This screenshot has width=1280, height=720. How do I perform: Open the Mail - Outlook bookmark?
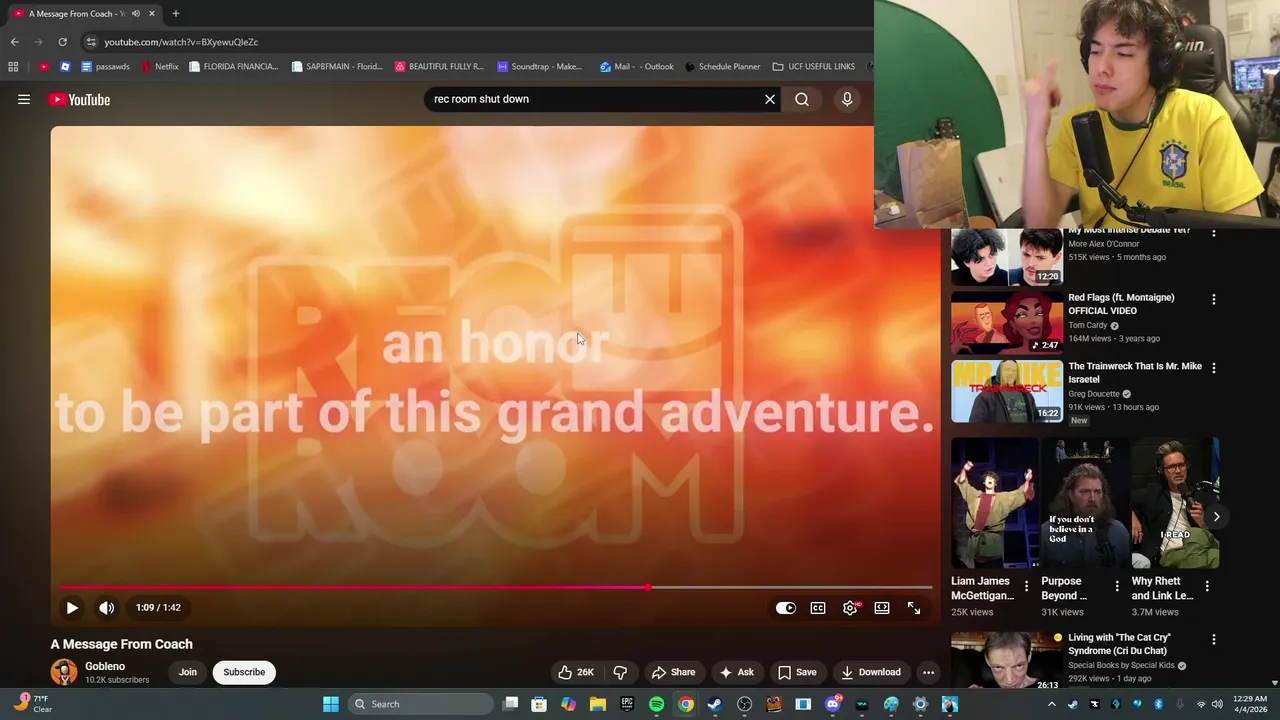[636, 66]
